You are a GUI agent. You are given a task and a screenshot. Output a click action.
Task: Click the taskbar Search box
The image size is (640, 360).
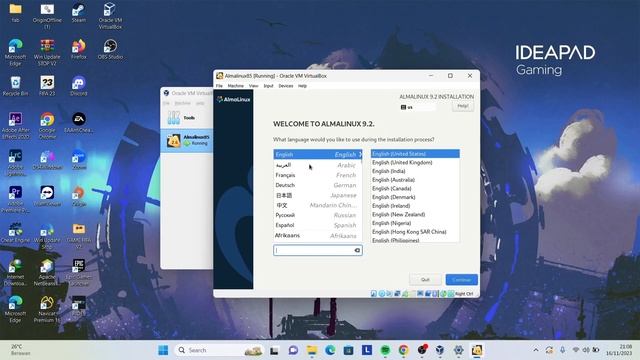coord(219,350)
